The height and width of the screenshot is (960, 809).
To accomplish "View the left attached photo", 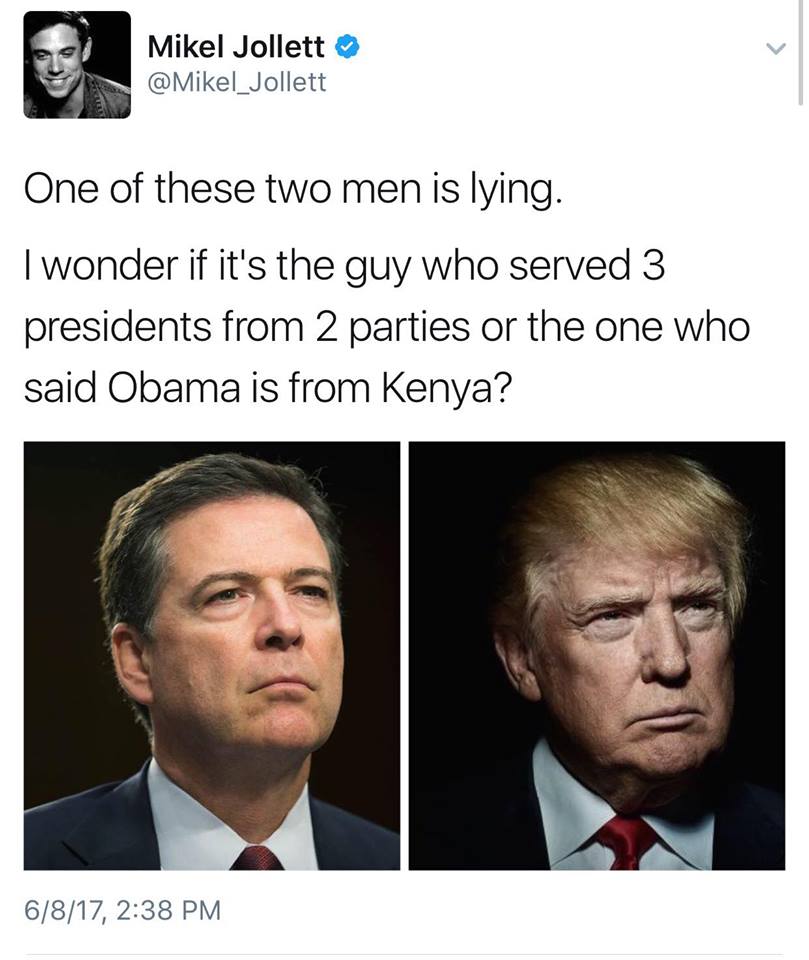I will click(x=212, y=656).
